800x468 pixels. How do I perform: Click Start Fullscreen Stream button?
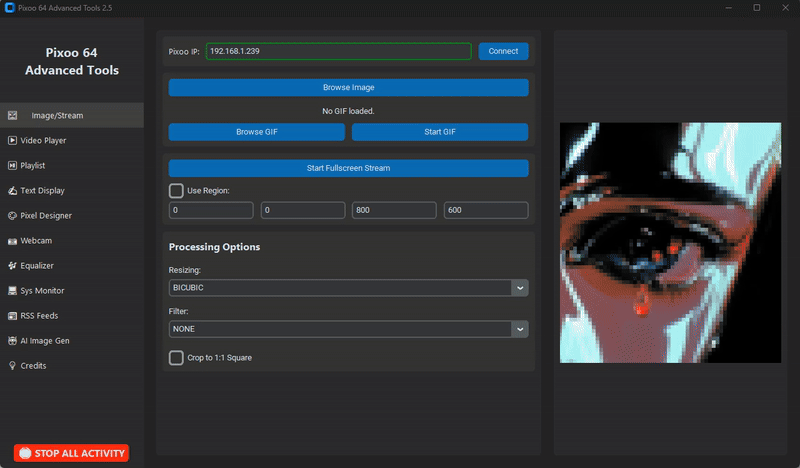[x=348, y=168]
